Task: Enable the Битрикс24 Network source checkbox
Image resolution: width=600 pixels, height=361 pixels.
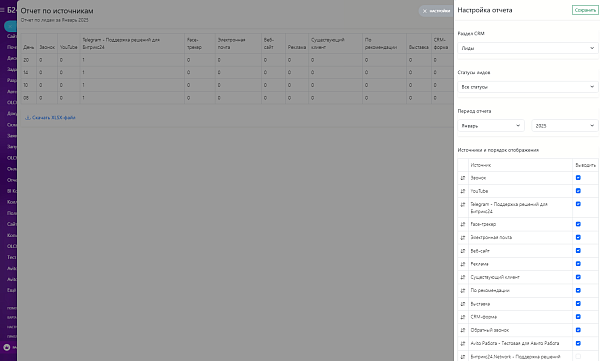Action: coord(578,356)
